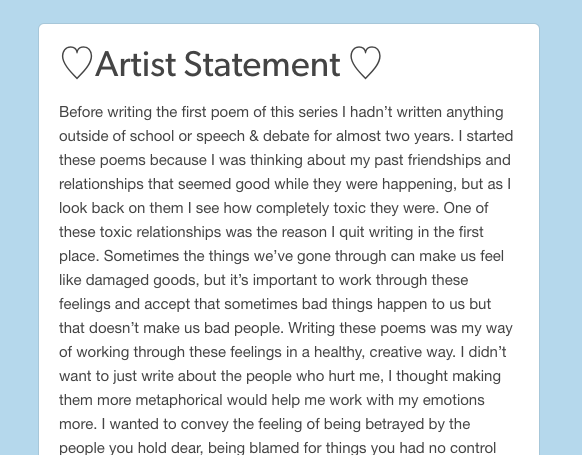Click the light blue page background above card
This screenshot has height=455, width=582.
291,11
